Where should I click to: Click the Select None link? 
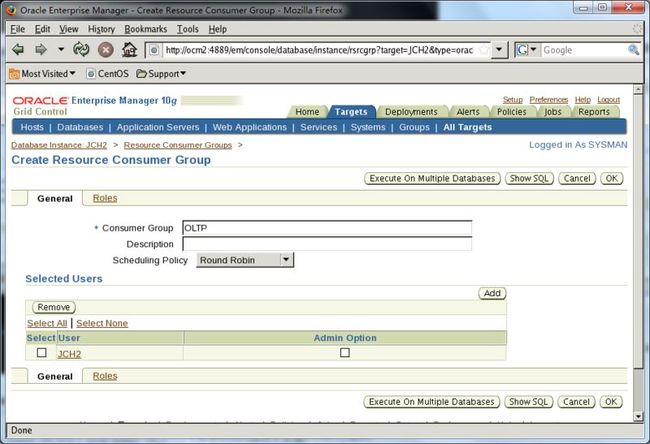[102, 323]
